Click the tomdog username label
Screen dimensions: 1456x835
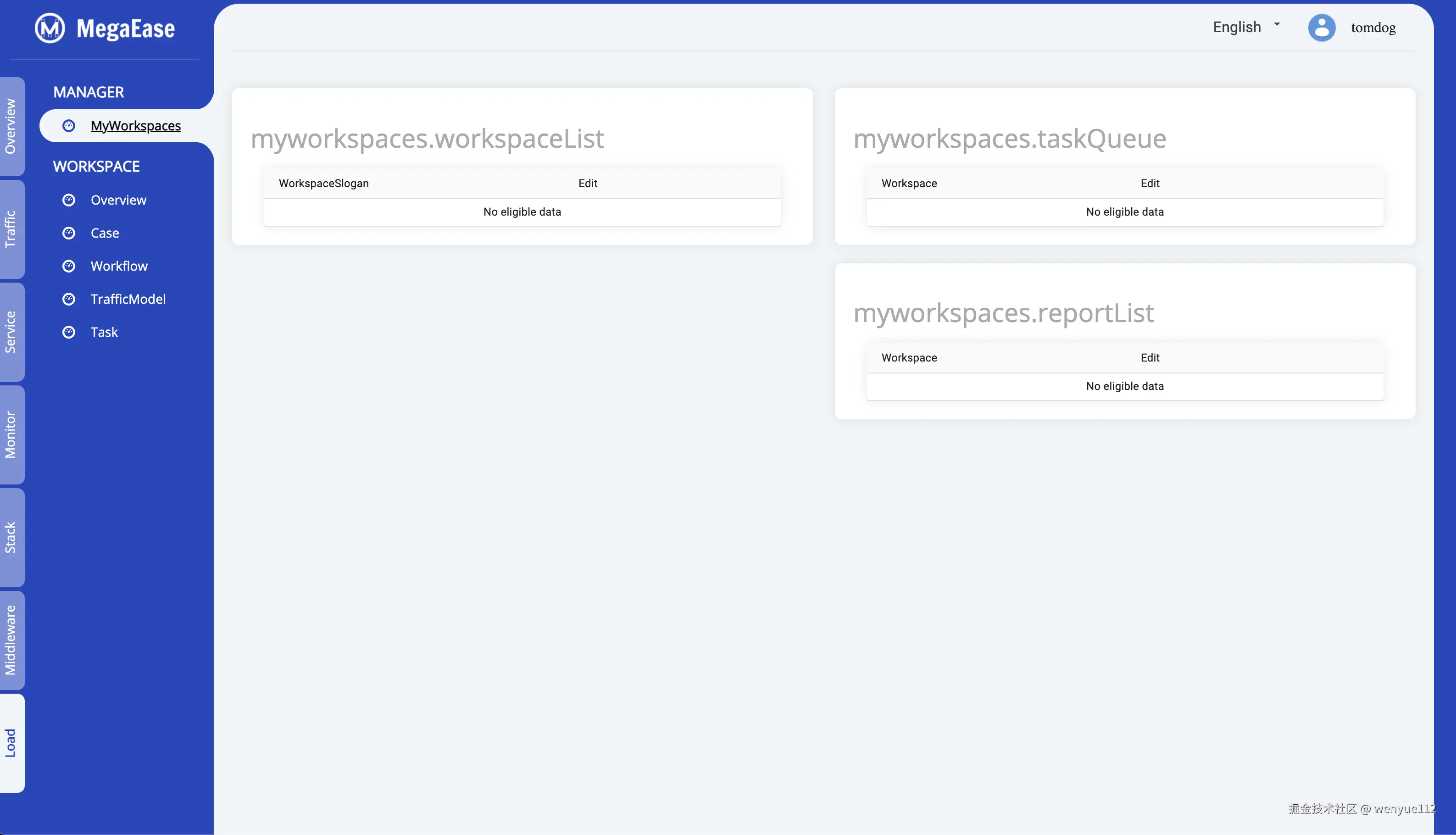(x=1373, y=28)
